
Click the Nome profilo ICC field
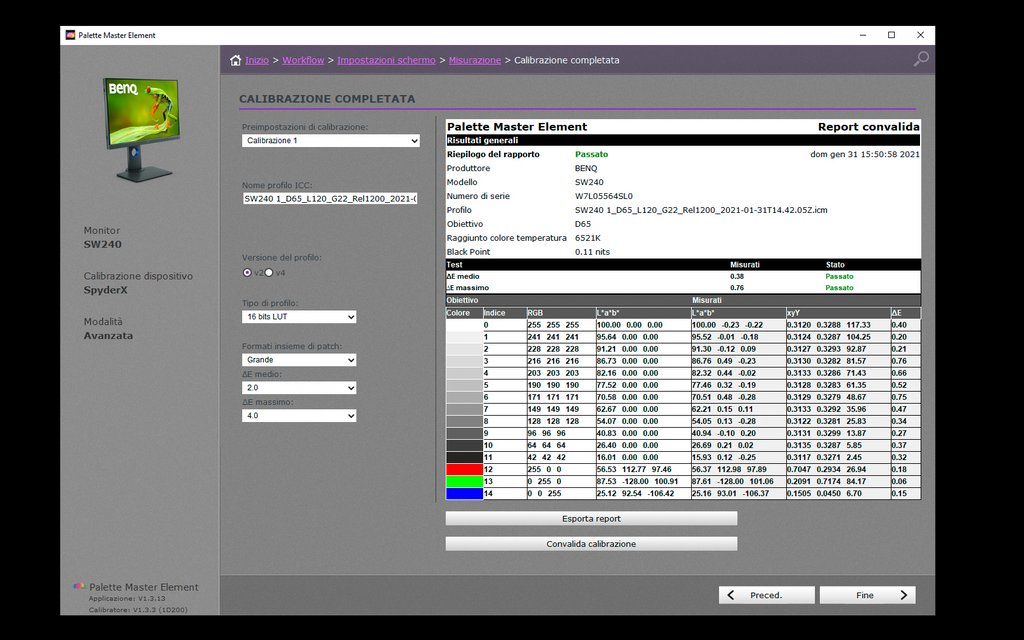tap(330, 198)
